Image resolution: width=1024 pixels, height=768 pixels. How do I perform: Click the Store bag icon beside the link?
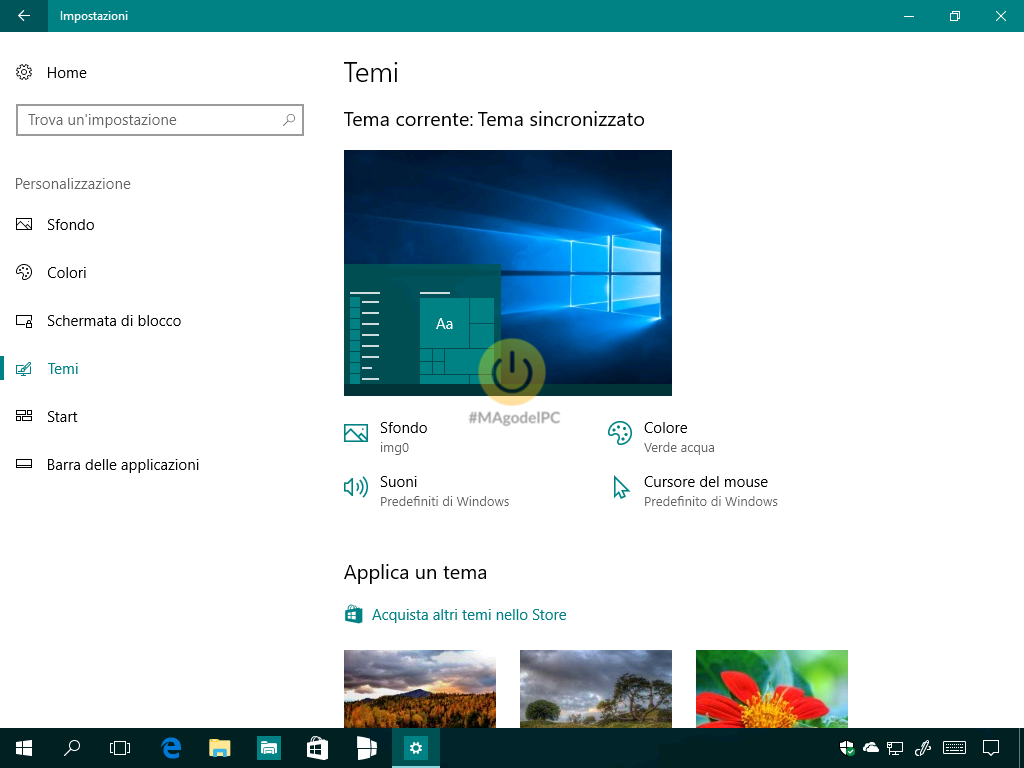(x=353, y=615)
